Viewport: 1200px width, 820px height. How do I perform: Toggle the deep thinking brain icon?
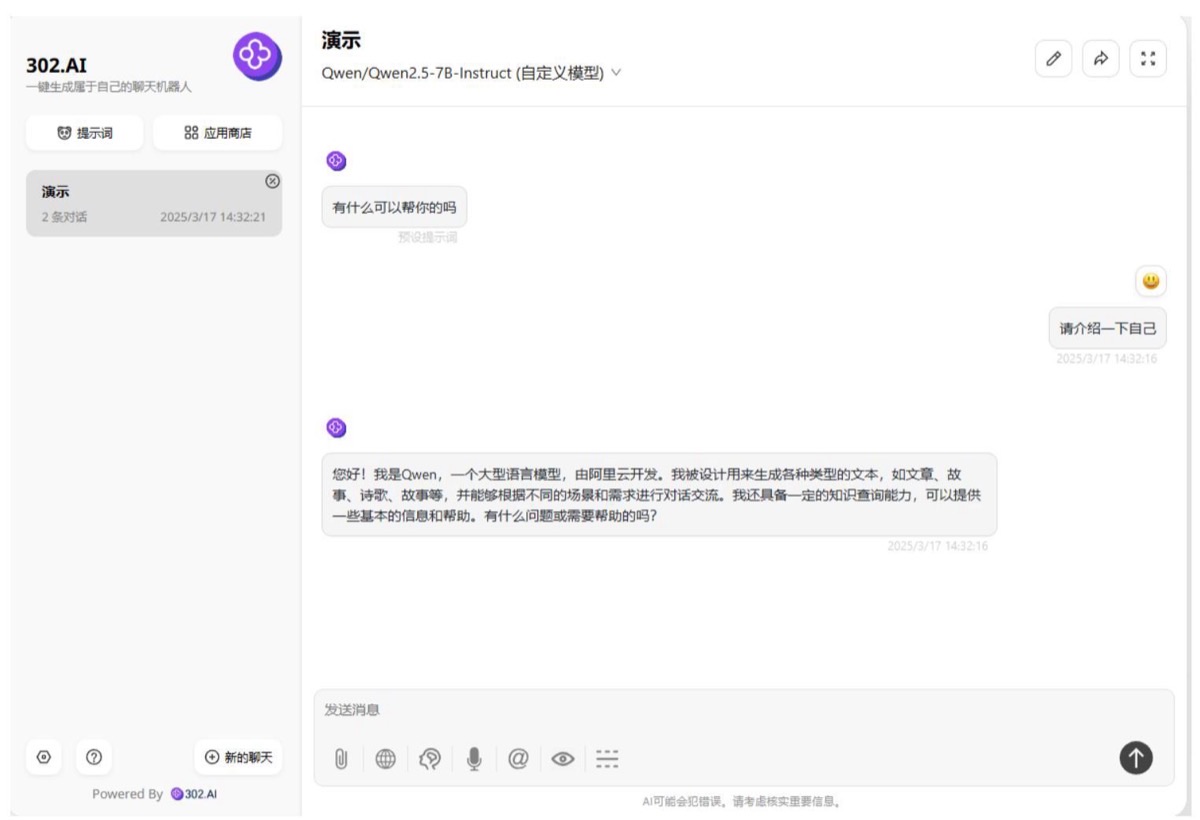click(x=430, y=759)
